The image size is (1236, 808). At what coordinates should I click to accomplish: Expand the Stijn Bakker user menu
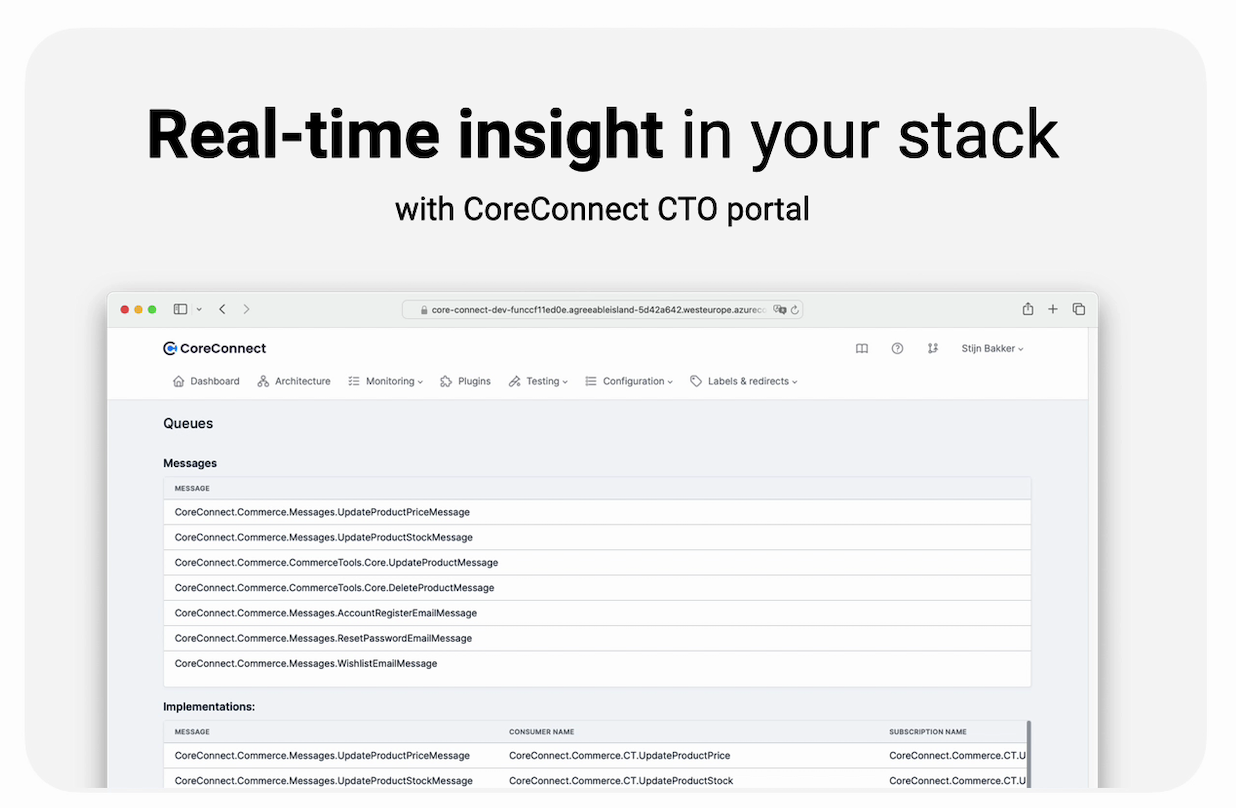992,349
